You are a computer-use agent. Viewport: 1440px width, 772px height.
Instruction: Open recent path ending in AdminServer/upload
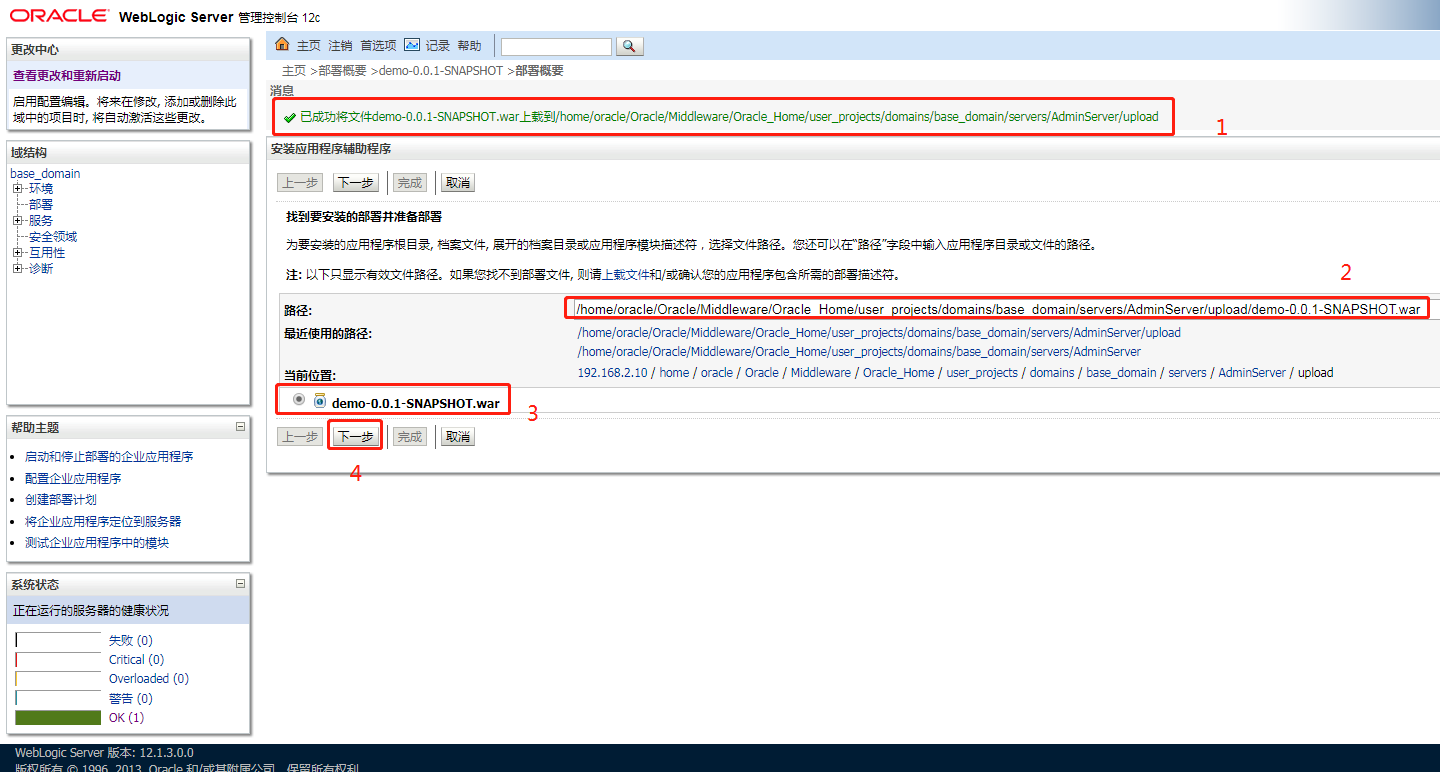tap(879, 333)
